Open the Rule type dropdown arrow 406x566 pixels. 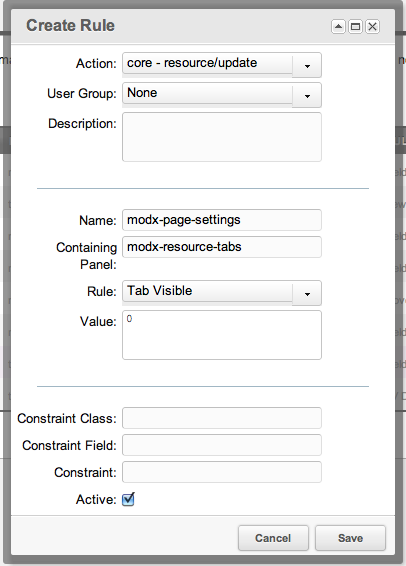tap(307, 293)
